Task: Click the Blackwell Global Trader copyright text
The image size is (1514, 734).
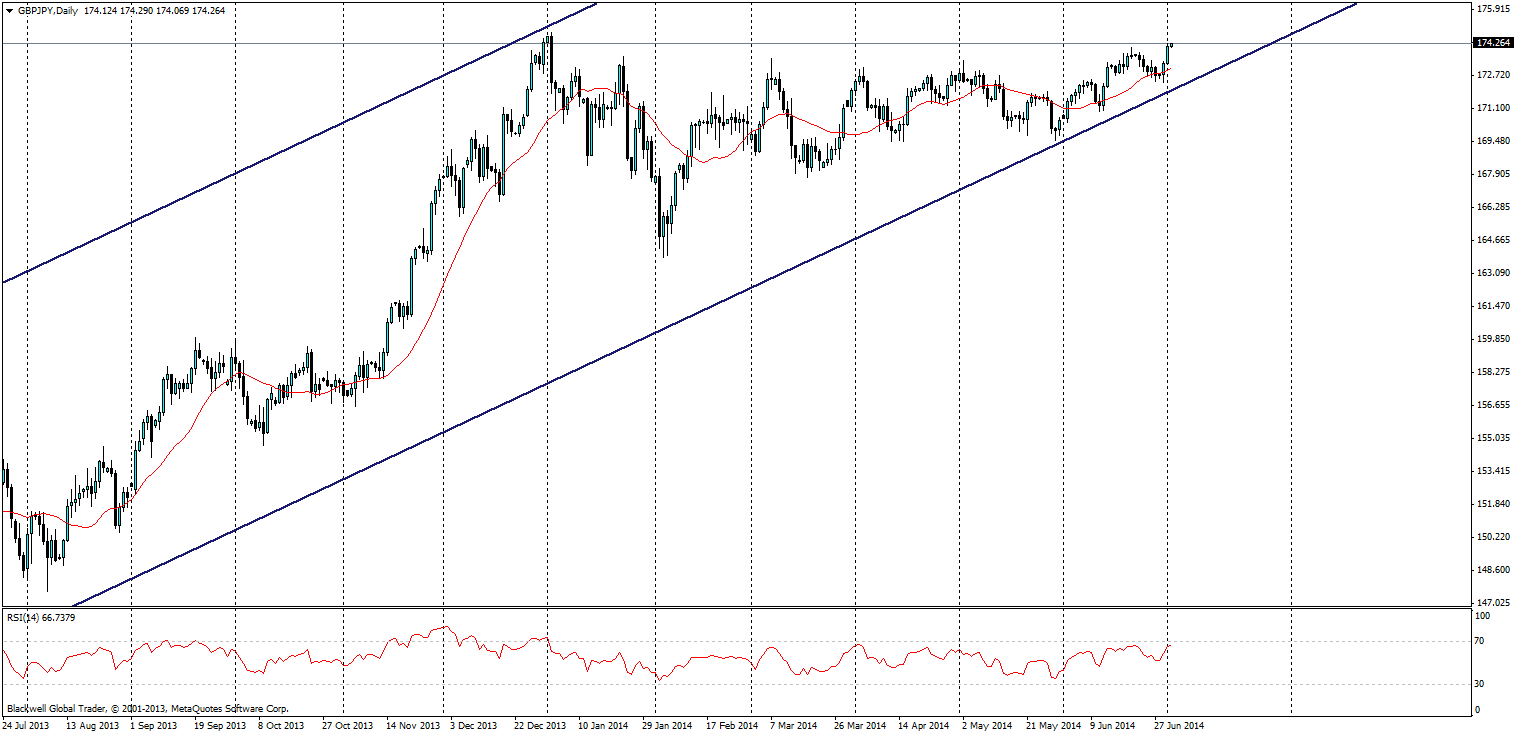Action: (148, 708)
